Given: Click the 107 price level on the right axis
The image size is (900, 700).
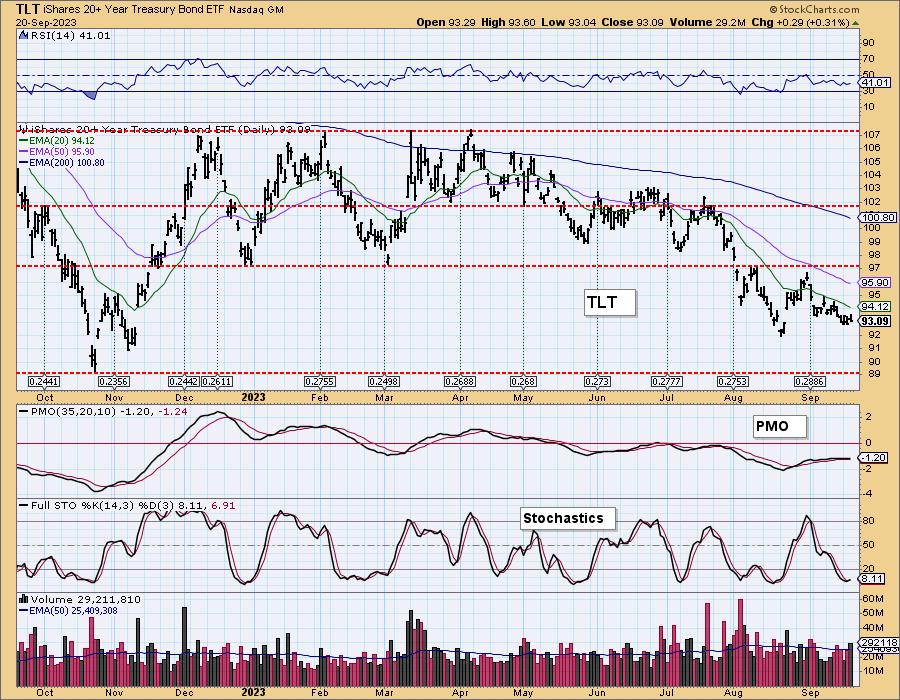Looking at the screenshot, I should (872, 135).
